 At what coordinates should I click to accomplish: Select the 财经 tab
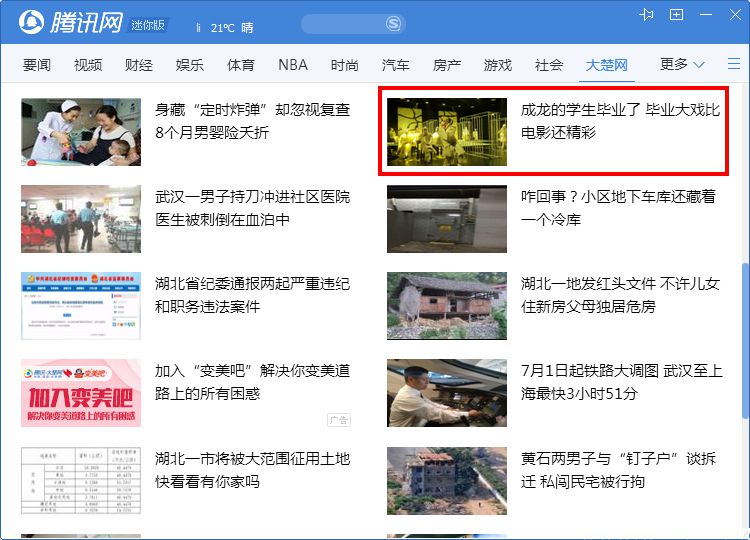[139, 65]
